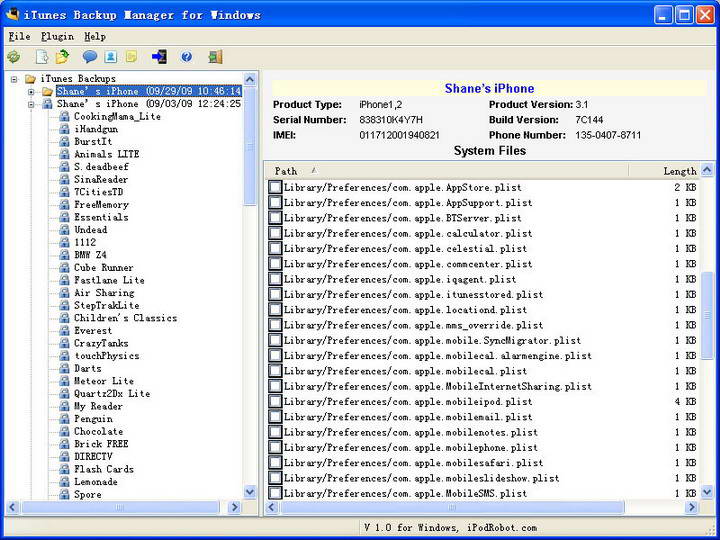Screen dimensions: 720x540
Task: Click the lock icon beside Cube Runner
Action: 65,268
